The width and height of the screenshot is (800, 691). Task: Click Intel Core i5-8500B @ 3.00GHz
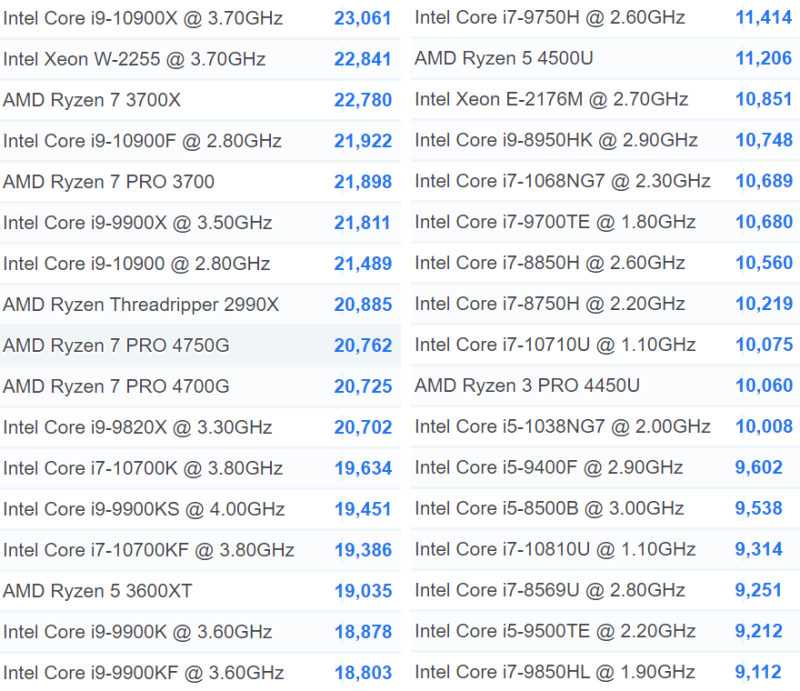pos(549,508)
